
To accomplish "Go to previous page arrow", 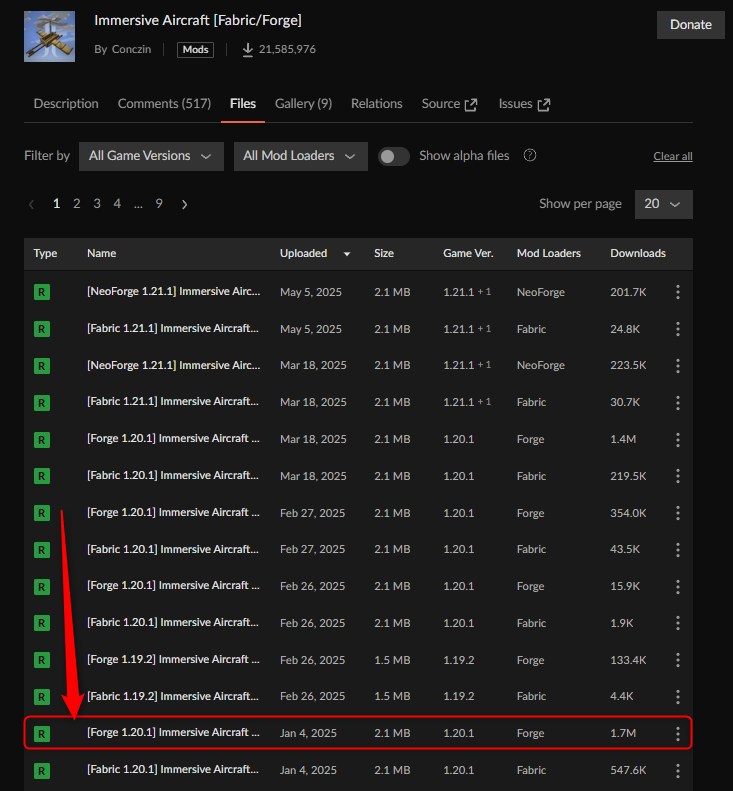I will [32, 204].
